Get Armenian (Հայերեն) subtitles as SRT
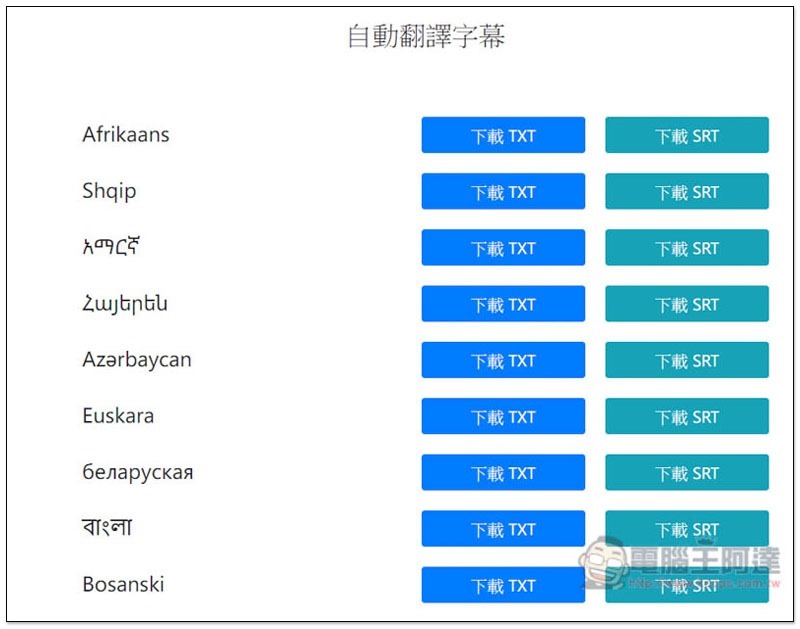The image size is (800, 629). coord(687,304)
